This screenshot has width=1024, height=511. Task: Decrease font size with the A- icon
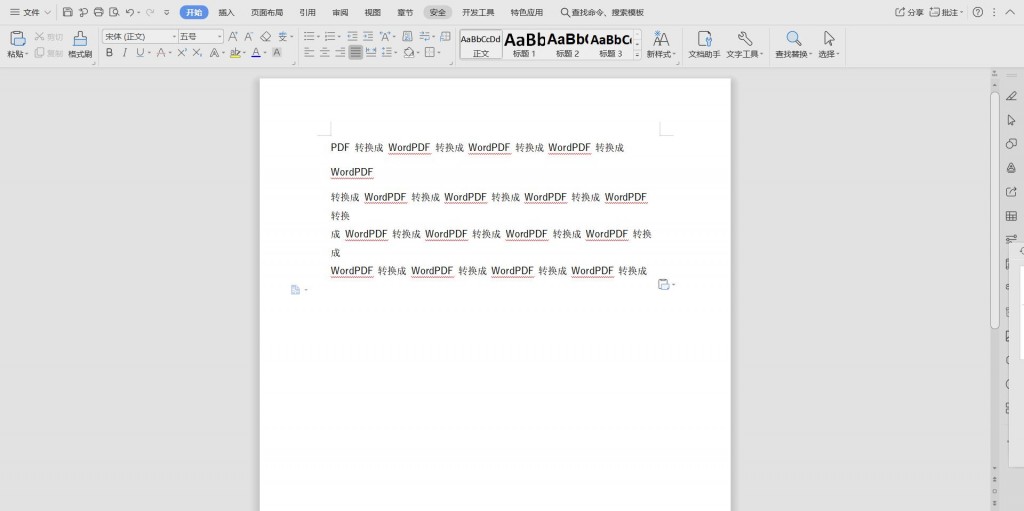pyautogui.click(x=249, y=37)
